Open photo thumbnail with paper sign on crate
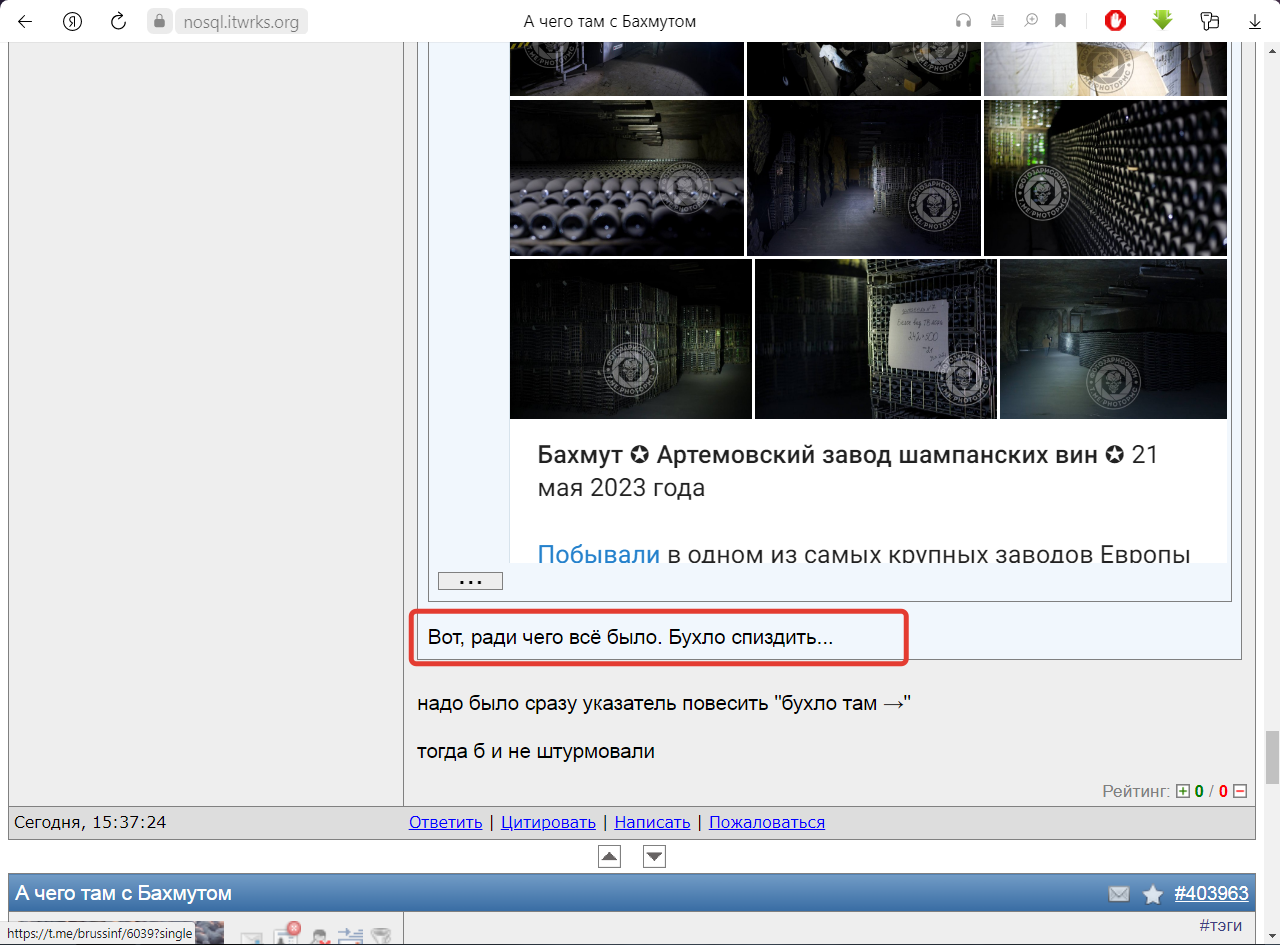This screenshot has width=1280, height=945. coord(875,339)
